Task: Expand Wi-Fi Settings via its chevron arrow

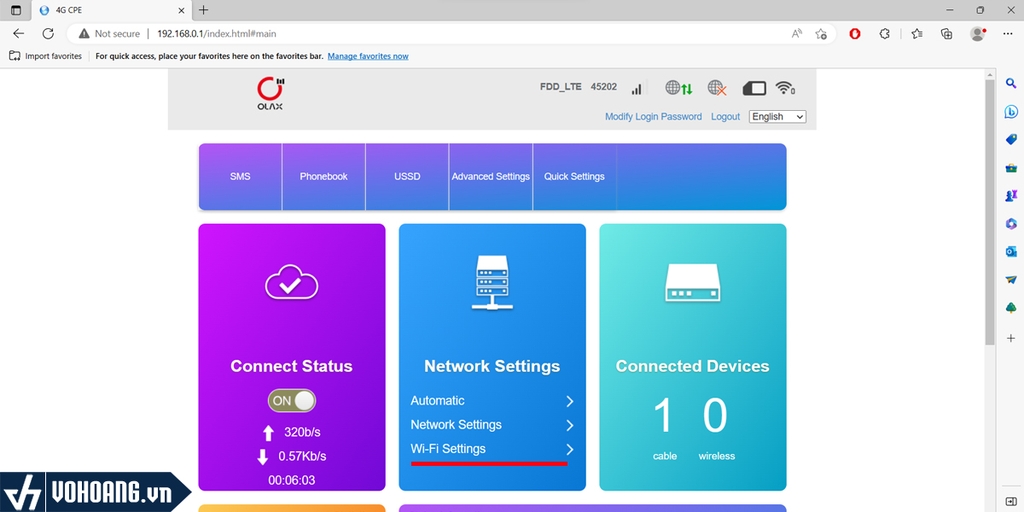Action: tap(569, 450)
